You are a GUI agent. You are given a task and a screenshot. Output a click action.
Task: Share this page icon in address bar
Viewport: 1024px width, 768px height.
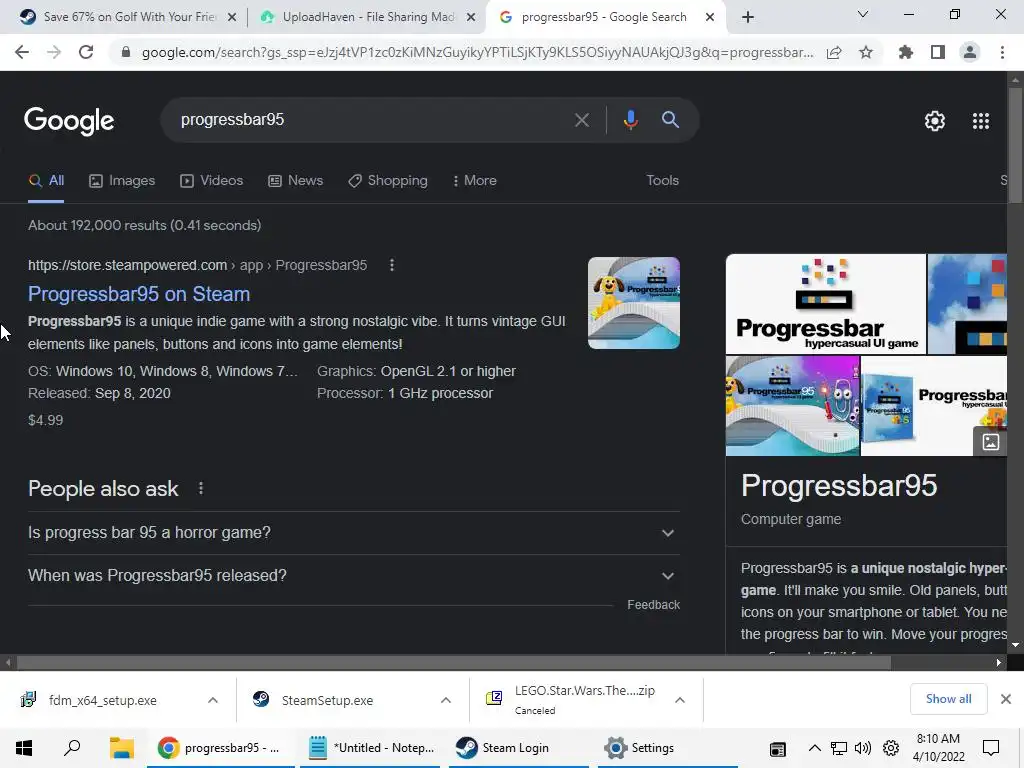tap(834, 52)
